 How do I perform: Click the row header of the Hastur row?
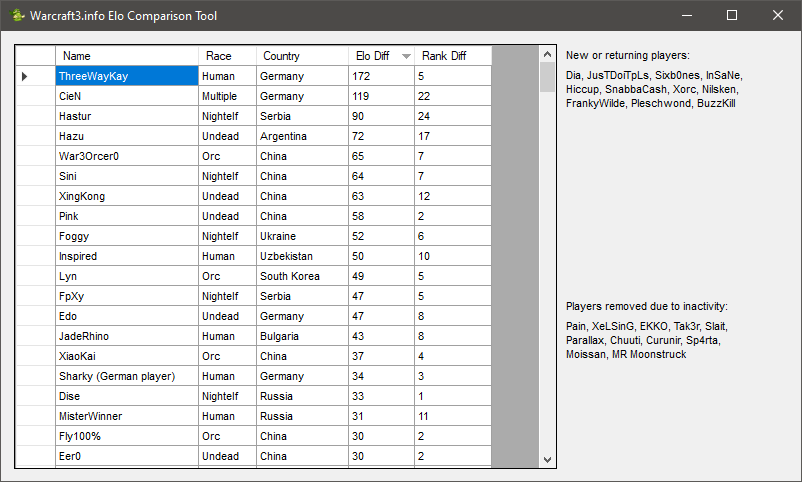[35, 116]
